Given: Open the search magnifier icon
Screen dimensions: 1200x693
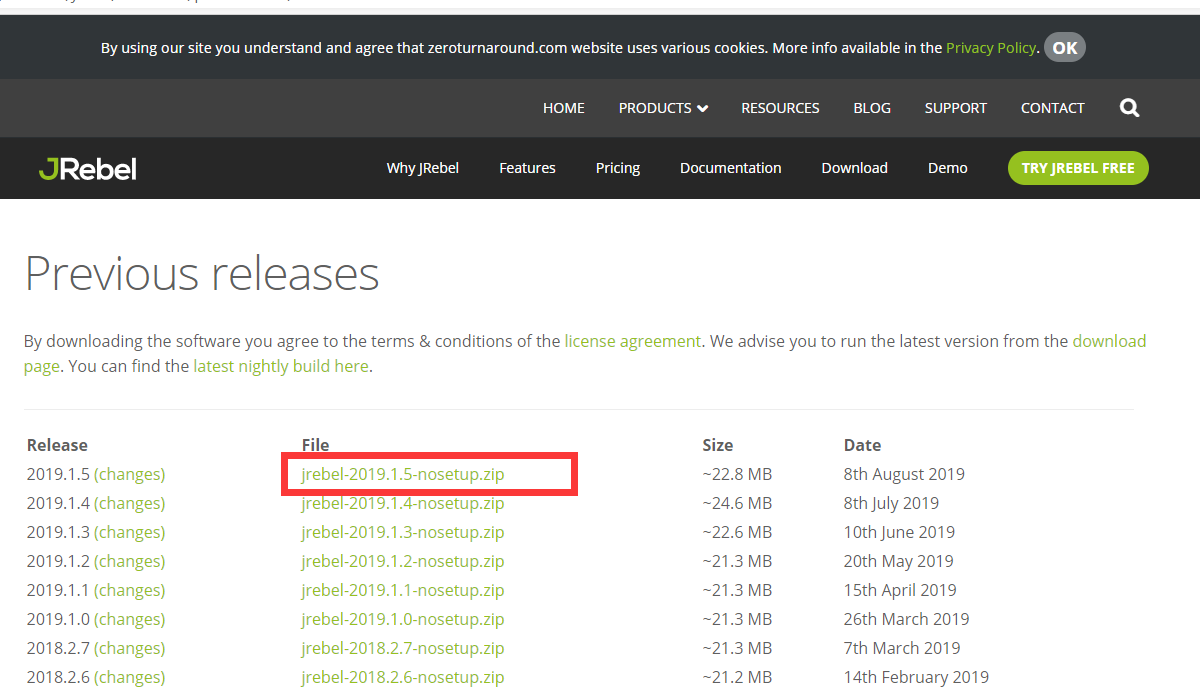Looking at the screenshot, I should point(1130,108).
